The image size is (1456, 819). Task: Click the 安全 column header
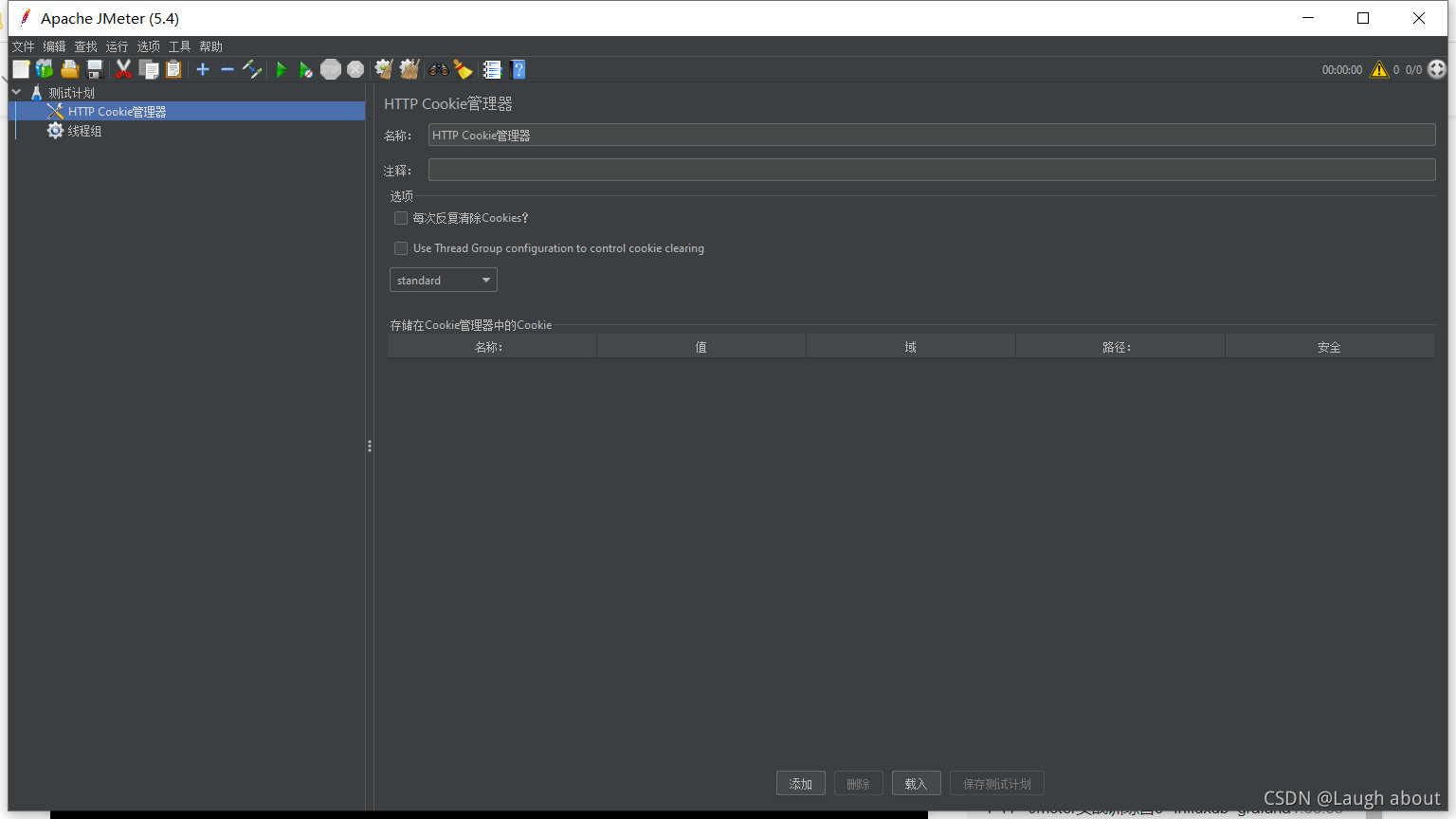1330,347
